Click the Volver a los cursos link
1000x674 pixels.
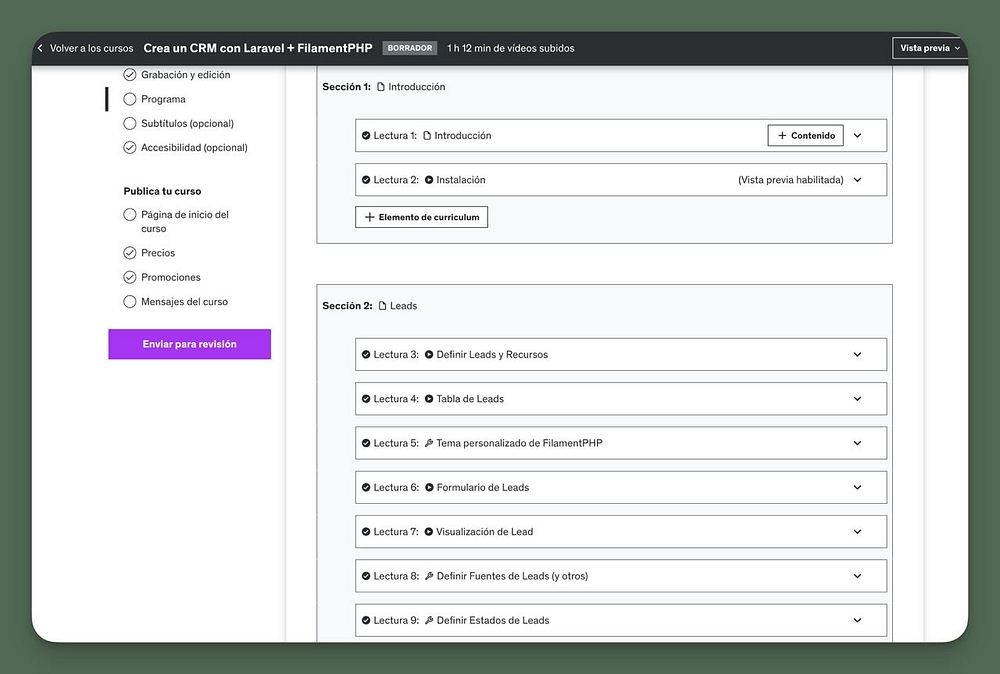[x=92, y=48]
